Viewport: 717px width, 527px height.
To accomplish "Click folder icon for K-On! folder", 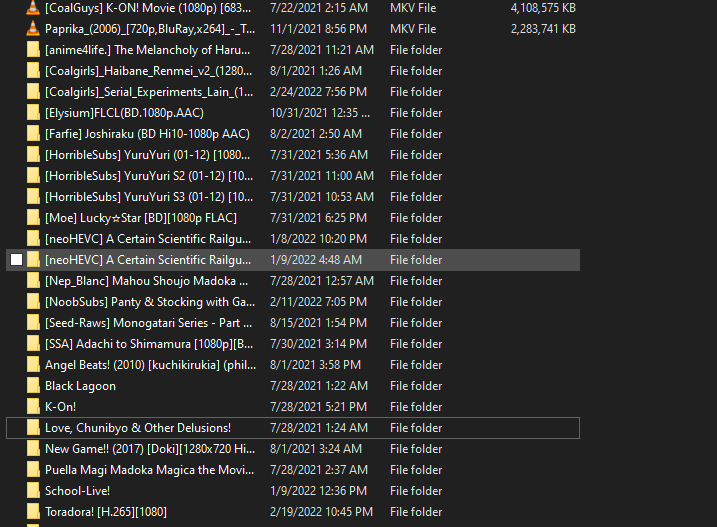I will tap(33, 407).
